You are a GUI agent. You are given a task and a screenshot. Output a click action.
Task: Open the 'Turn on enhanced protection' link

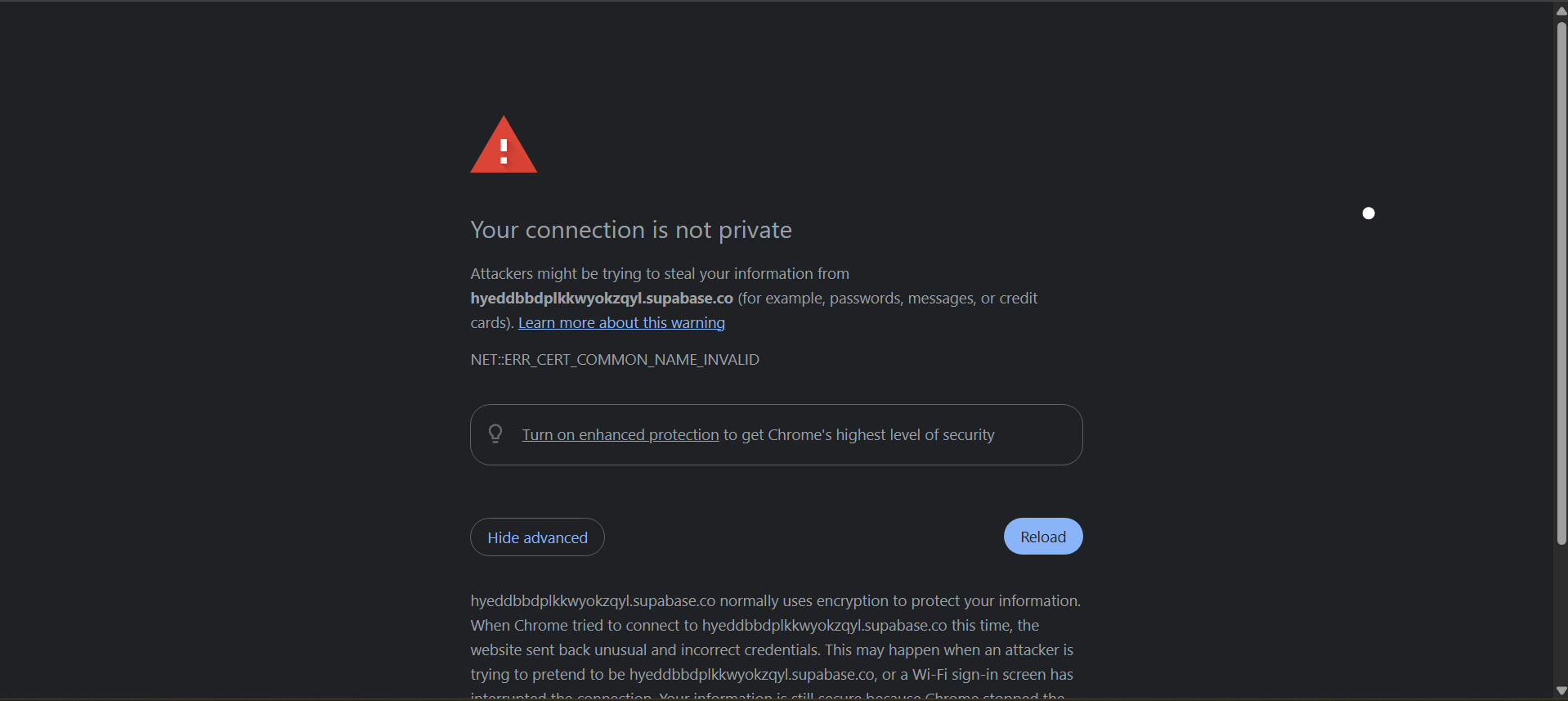coord(620,435)
